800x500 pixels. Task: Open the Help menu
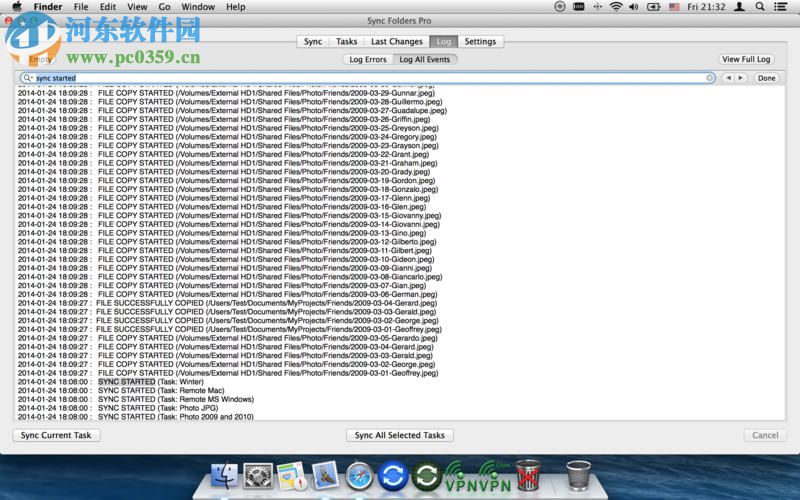[x=236, y=7]
